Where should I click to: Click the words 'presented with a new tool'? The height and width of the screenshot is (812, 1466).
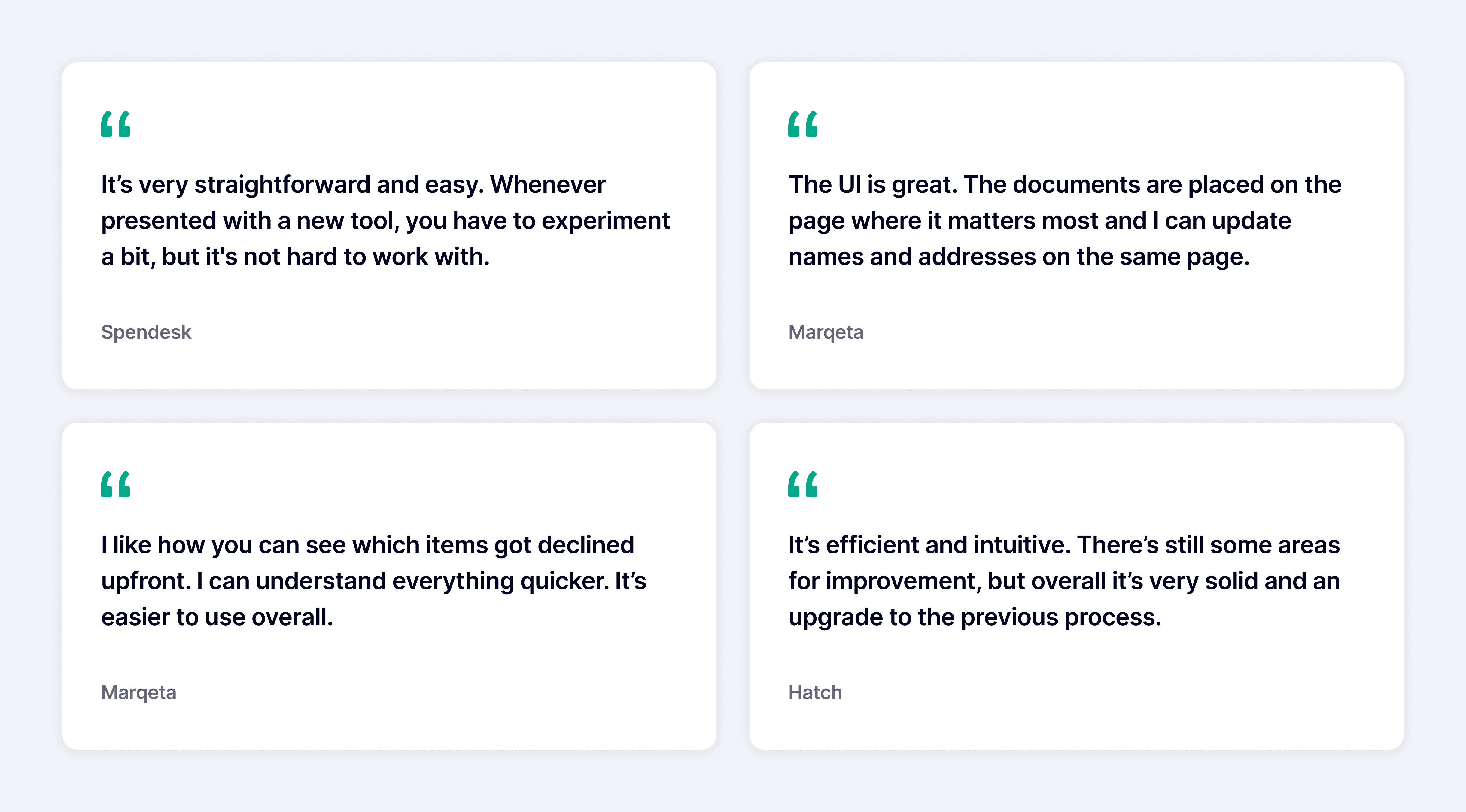click(x=250, y=221)
